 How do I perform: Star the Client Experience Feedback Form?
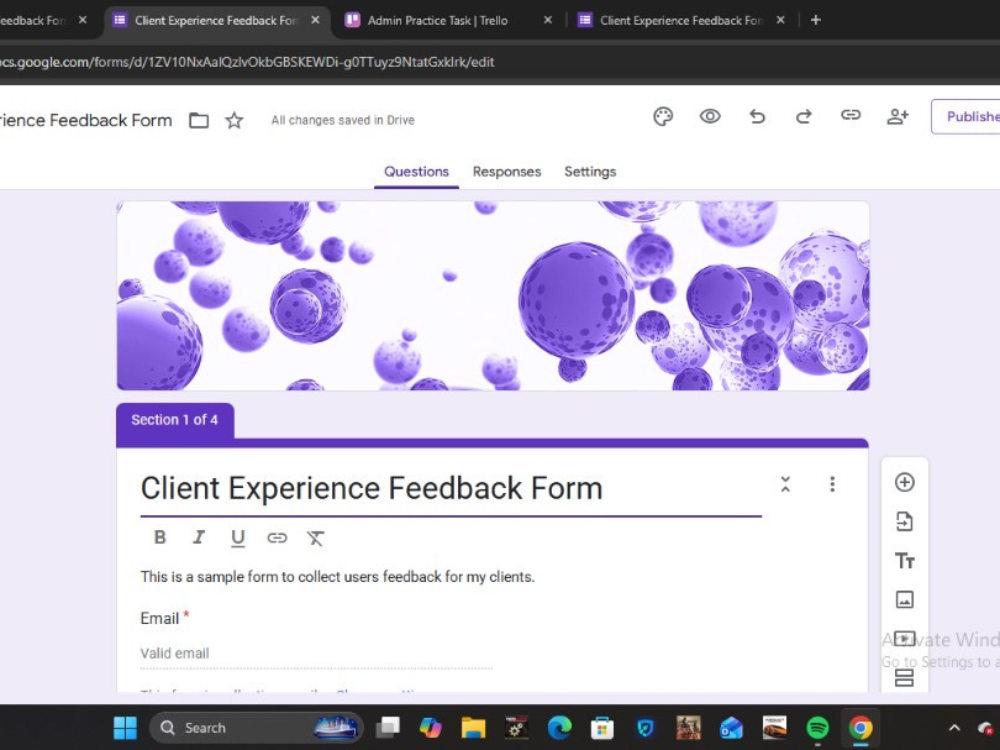point(234,120)
